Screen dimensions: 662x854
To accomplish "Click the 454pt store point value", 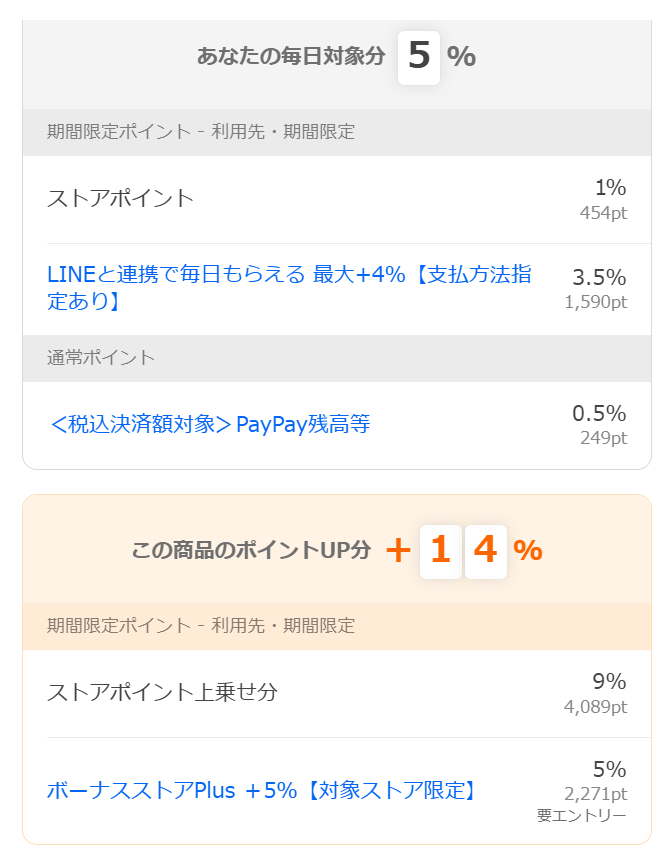I will pyautogui.click(x=603, y=212).
